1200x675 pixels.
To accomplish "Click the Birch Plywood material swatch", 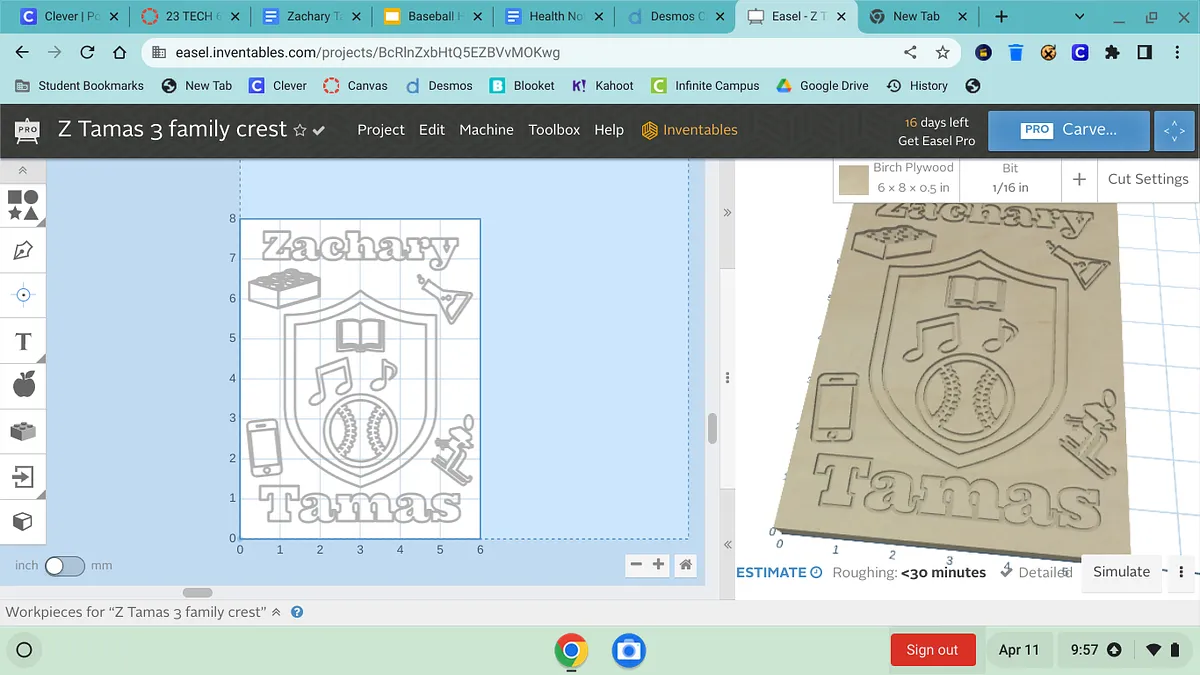I will [853, 179].
